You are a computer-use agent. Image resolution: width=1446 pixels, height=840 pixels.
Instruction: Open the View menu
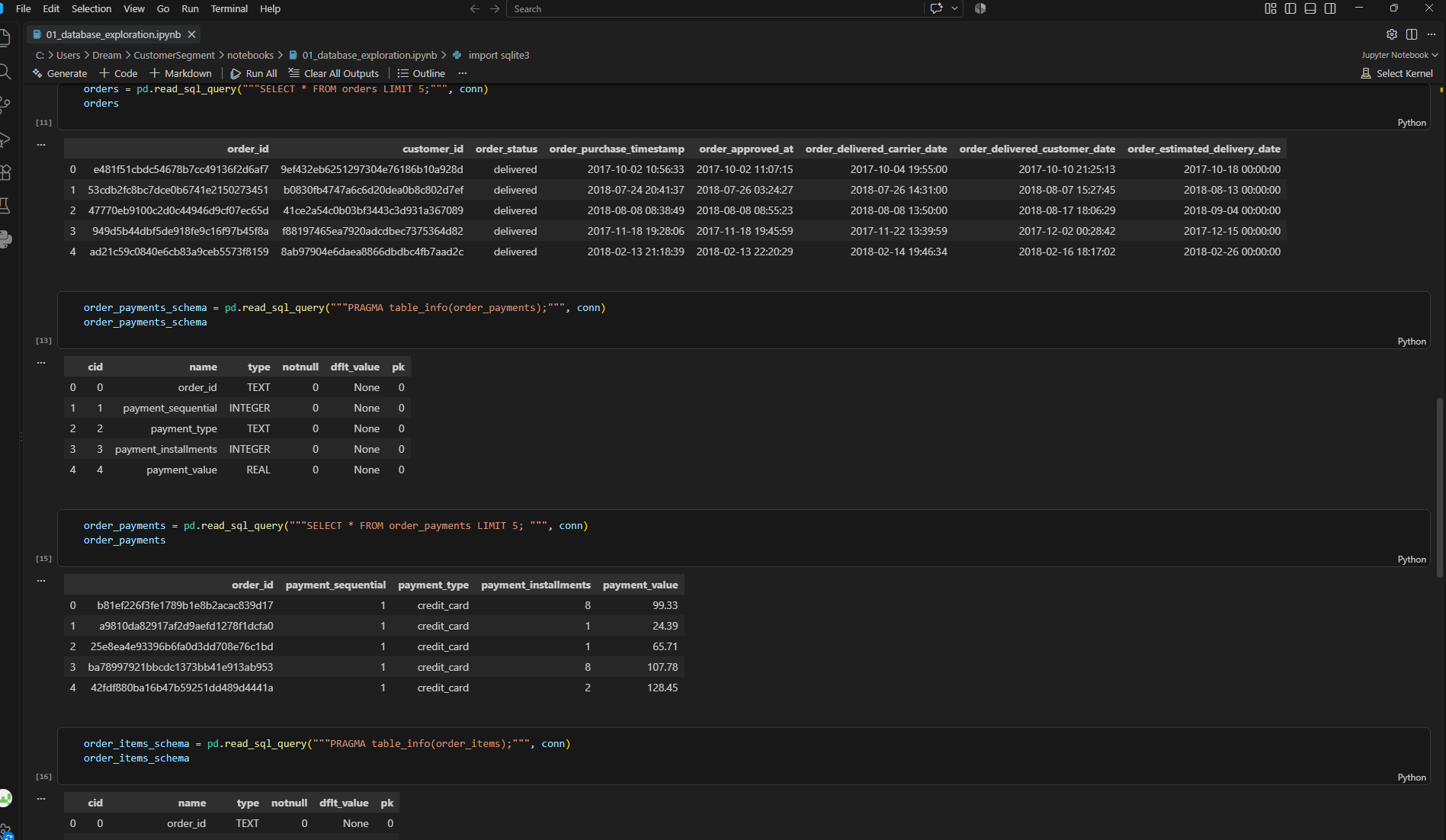[x=134, y=8]
